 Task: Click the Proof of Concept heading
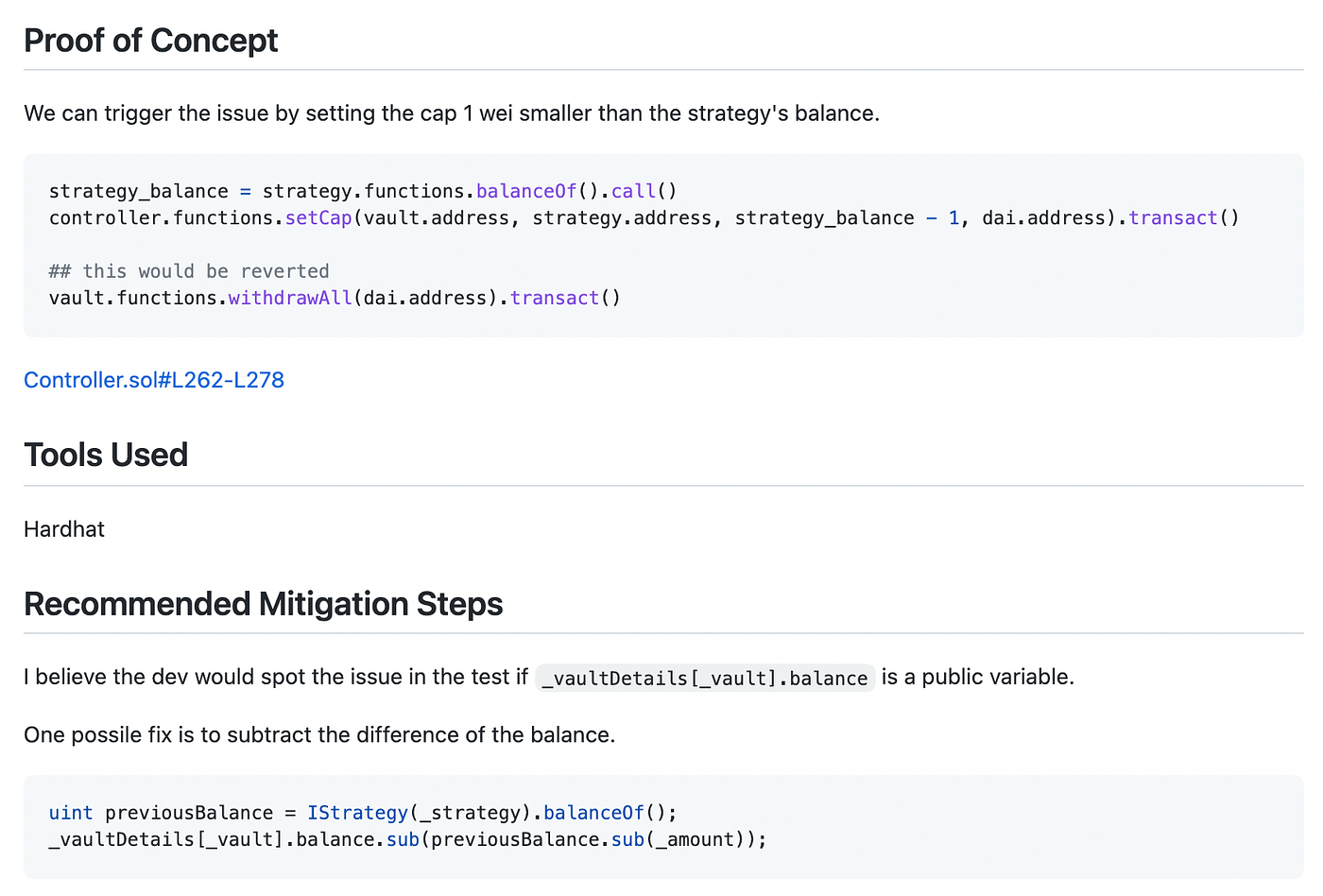[150, 41]
